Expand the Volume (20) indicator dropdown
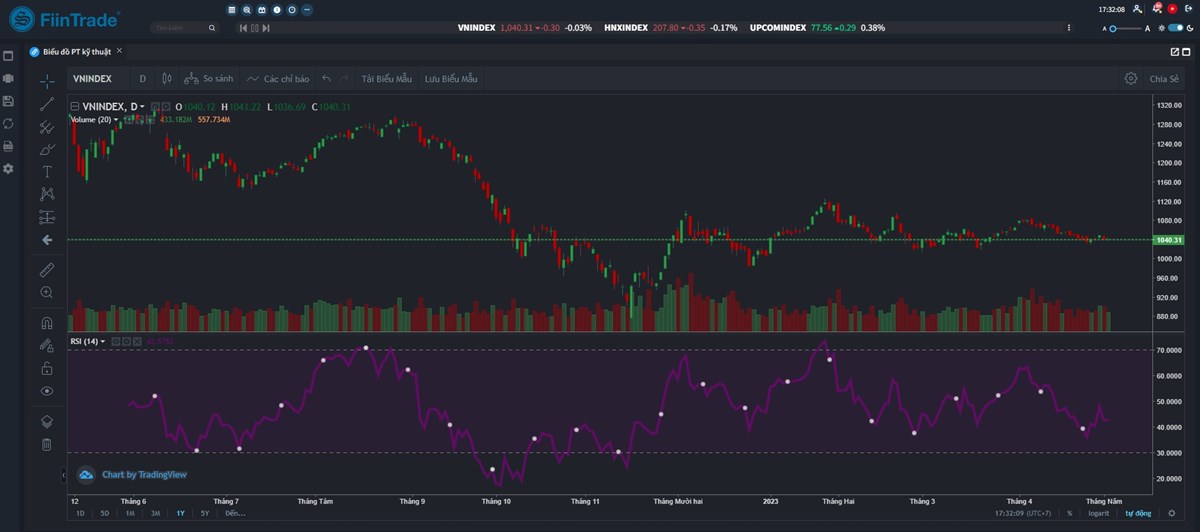This screenshot has height=532, width=1200. (x=116, y=120)
